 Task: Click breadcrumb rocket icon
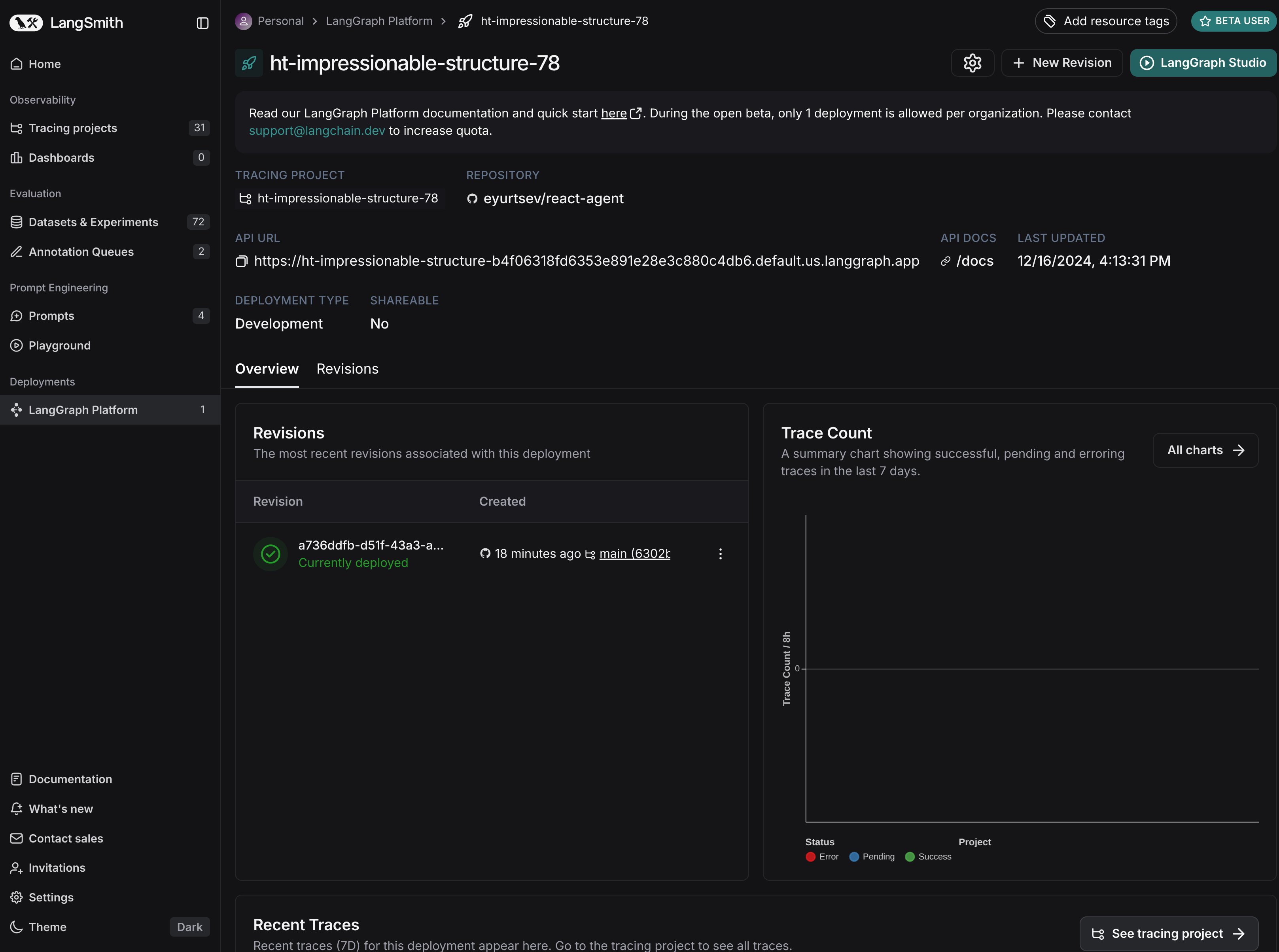465,21
